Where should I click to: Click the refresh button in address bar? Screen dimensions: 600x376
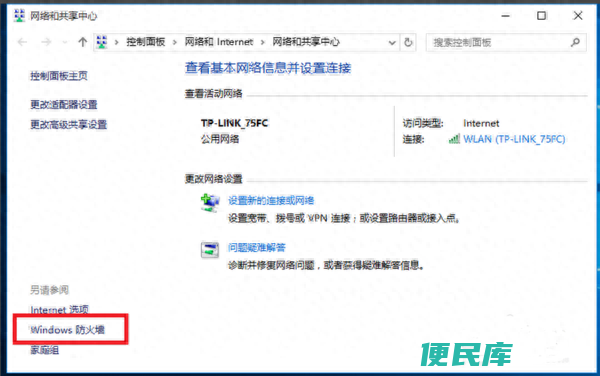[x=408, y=42]
